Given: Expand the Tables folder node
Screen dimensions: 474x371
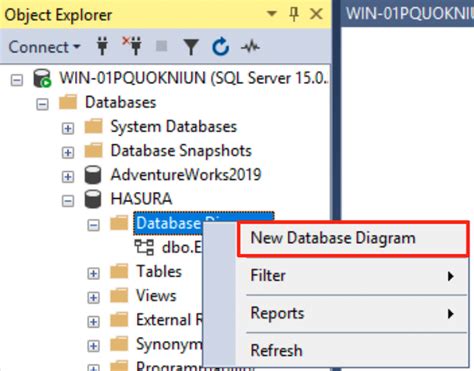Looking at the screenshot, I should pyautogui.click(x=94, y=273).
